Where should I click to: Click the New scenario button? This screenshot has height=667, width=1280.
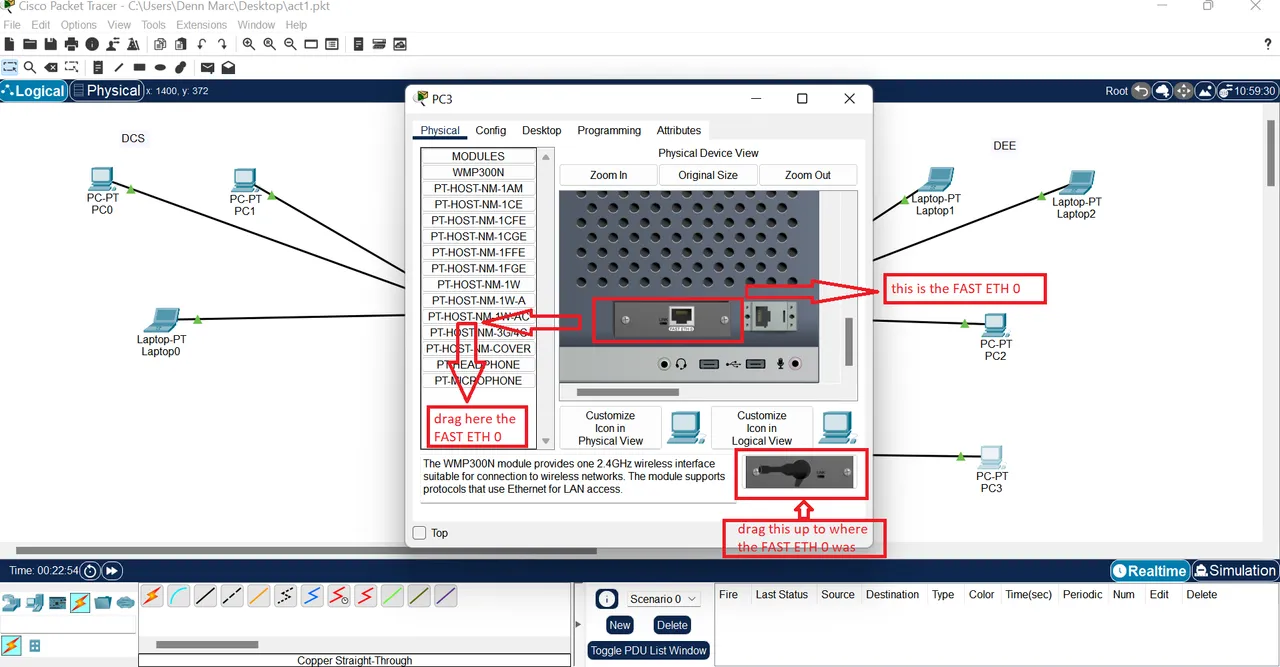(620, 625)
